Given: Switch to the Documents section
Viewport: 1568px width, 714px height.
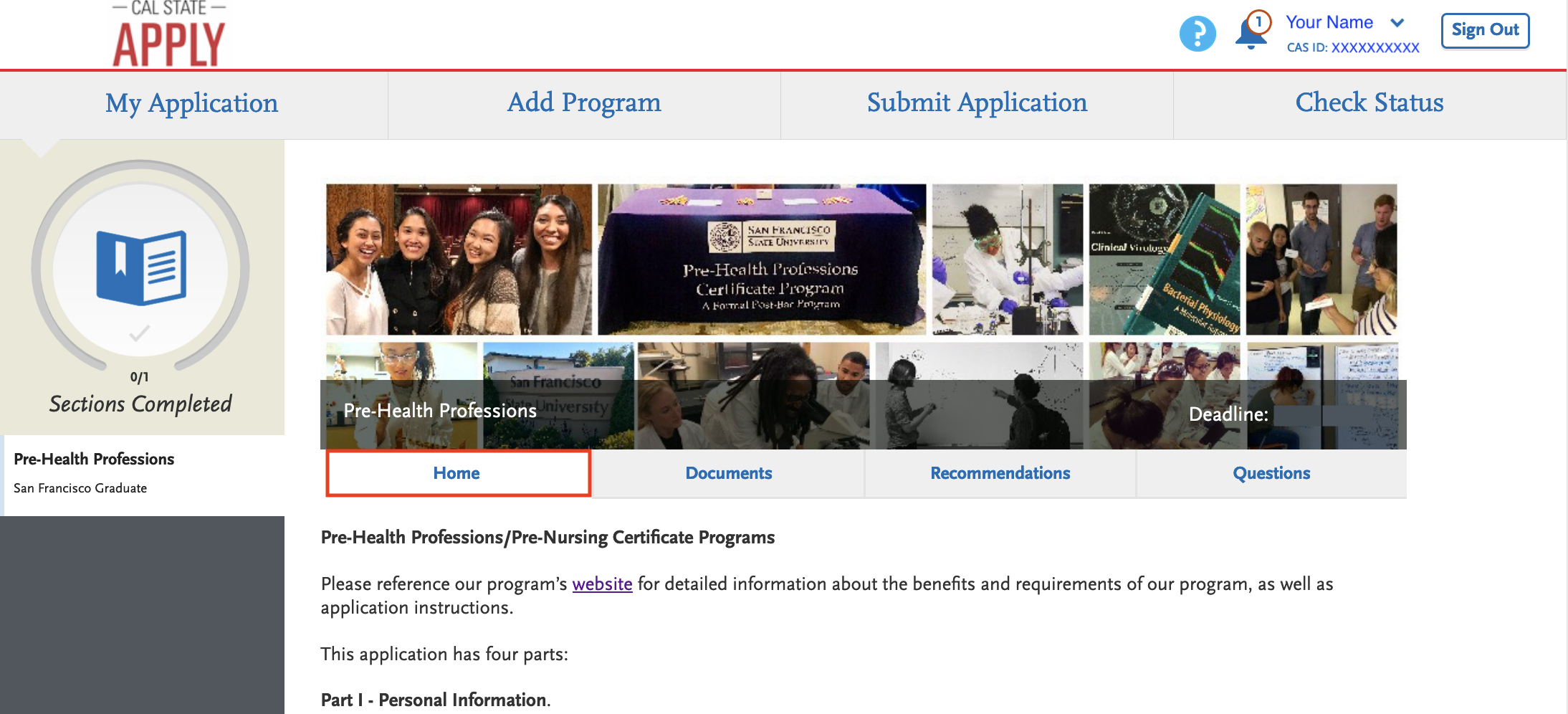Looking at the screenshot, I should coord(728,473).
